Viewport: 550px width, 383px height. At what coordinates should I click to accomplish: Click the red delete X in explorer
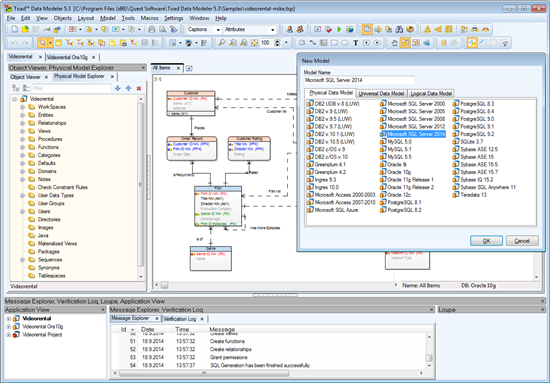[x=139, y=88]
